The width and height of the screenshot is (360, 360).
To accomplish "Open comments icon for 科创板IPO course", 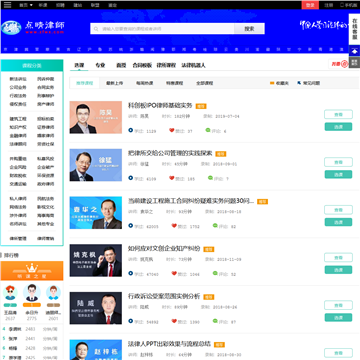I will (x=208, y=130).
